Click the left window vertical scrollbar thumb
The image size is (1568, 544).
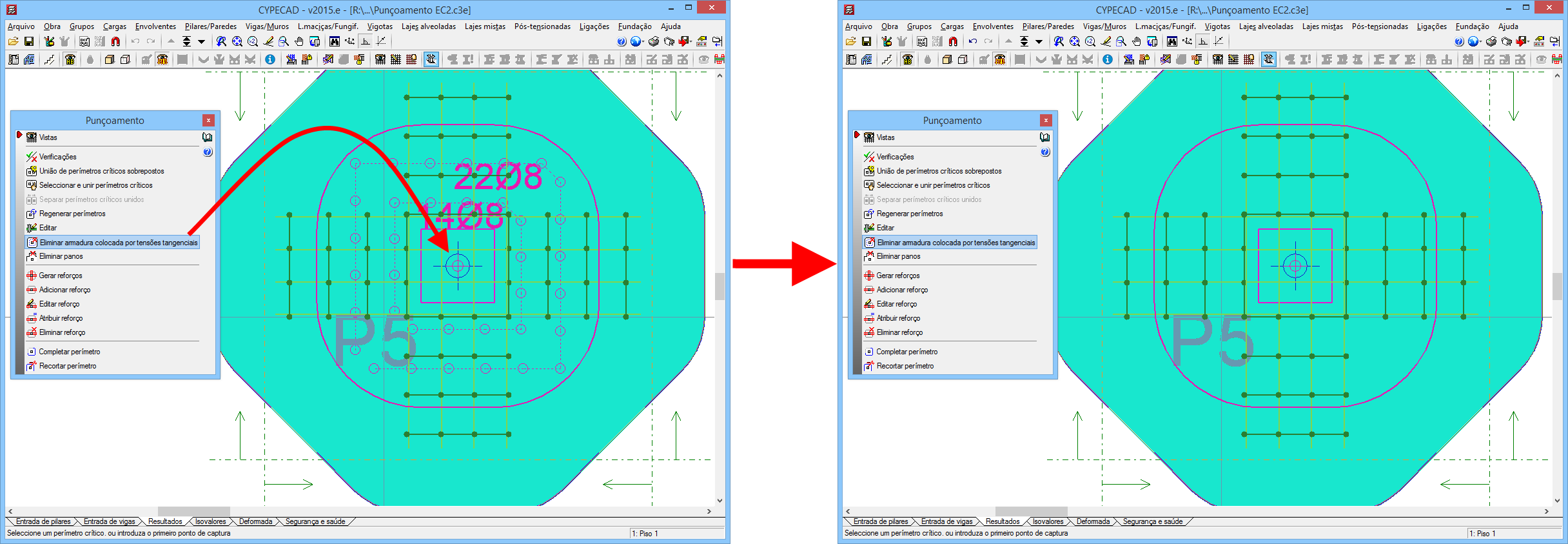[720, 287]
